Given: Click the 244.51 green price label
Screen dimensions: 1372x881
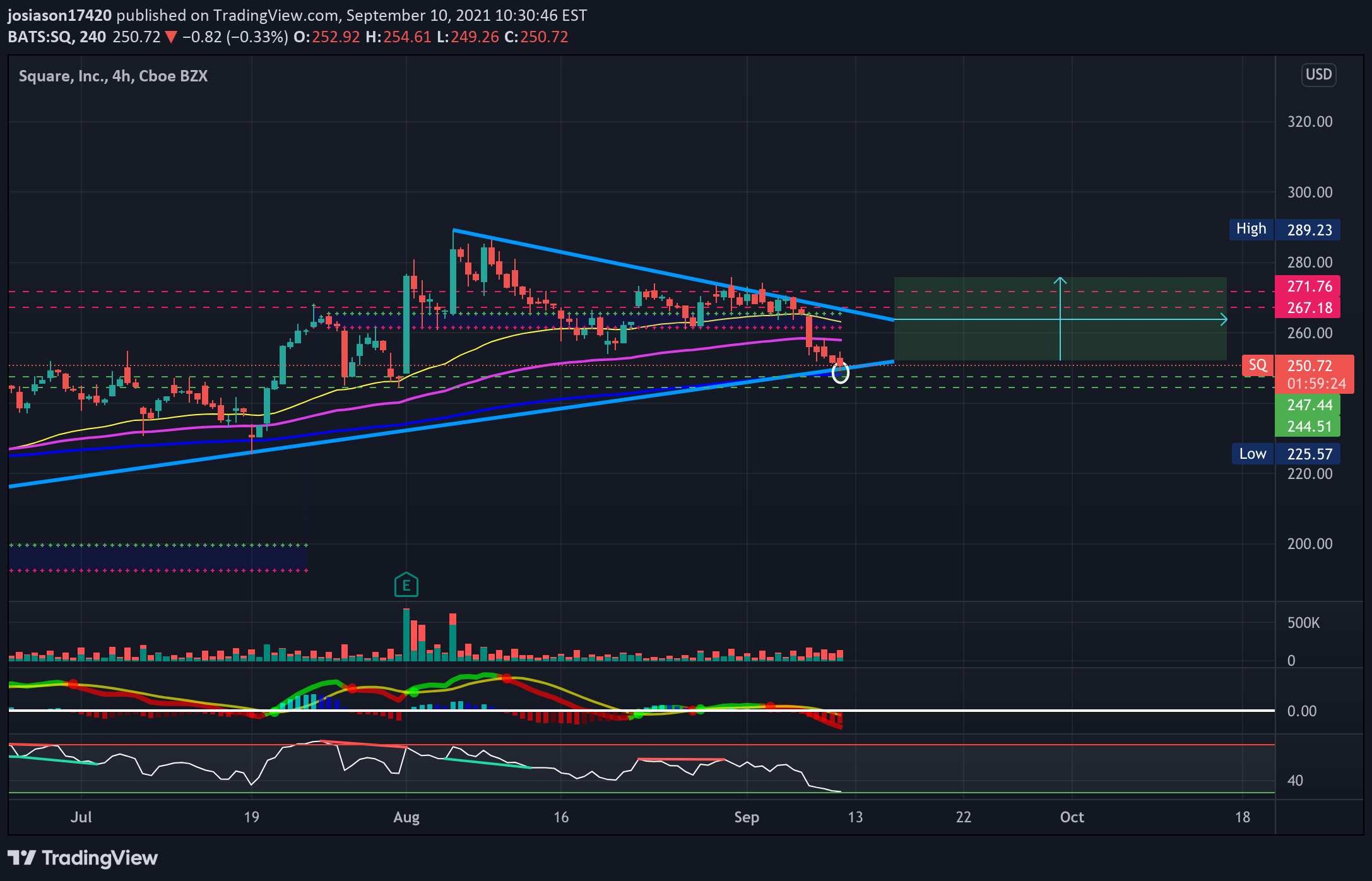Looking at the screenshot, I should pyautogui.click(x=1307, y=427).
